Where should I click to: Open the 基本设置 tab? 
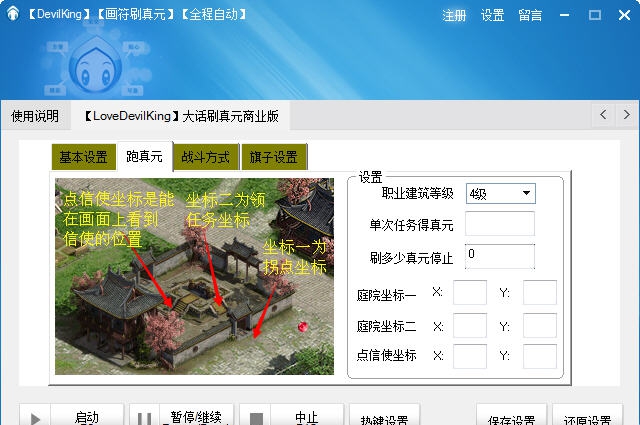(x=84, y=157)
